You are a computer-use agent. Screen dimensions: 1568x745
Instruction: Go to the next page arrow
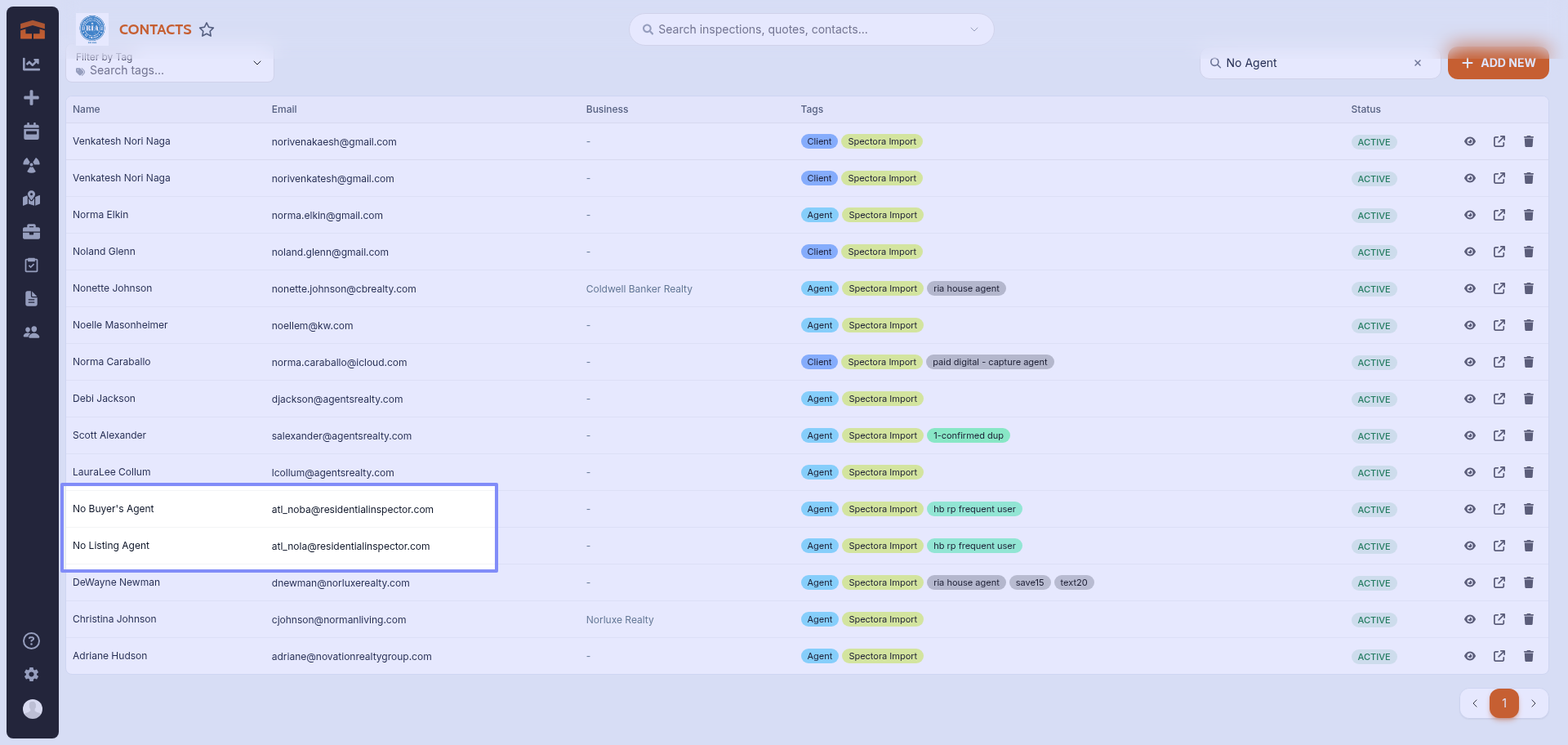(1533, 703)
